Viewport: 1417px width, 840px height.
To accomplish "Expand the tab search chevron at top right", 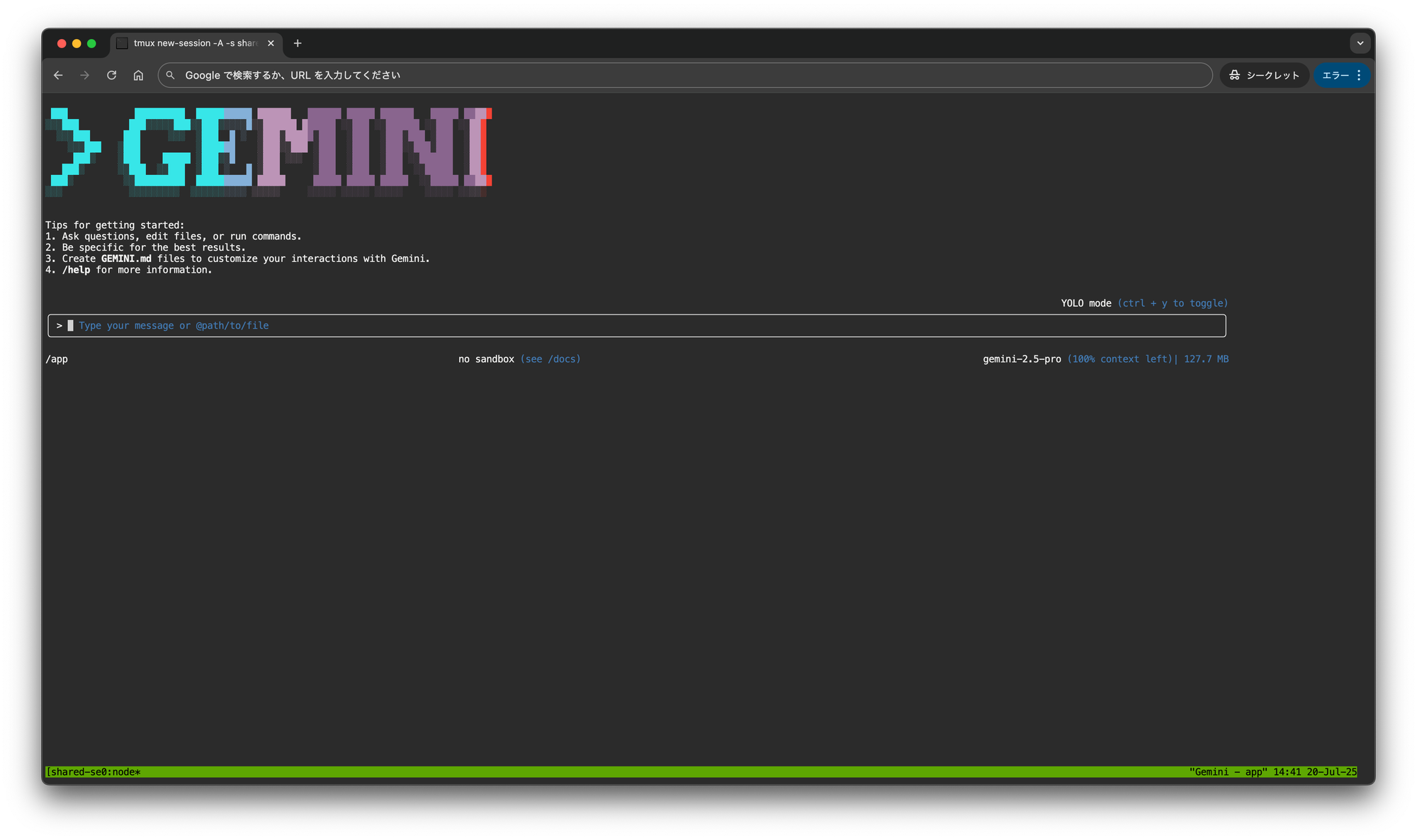I will pyautogui.click(x=1360, y=43).
